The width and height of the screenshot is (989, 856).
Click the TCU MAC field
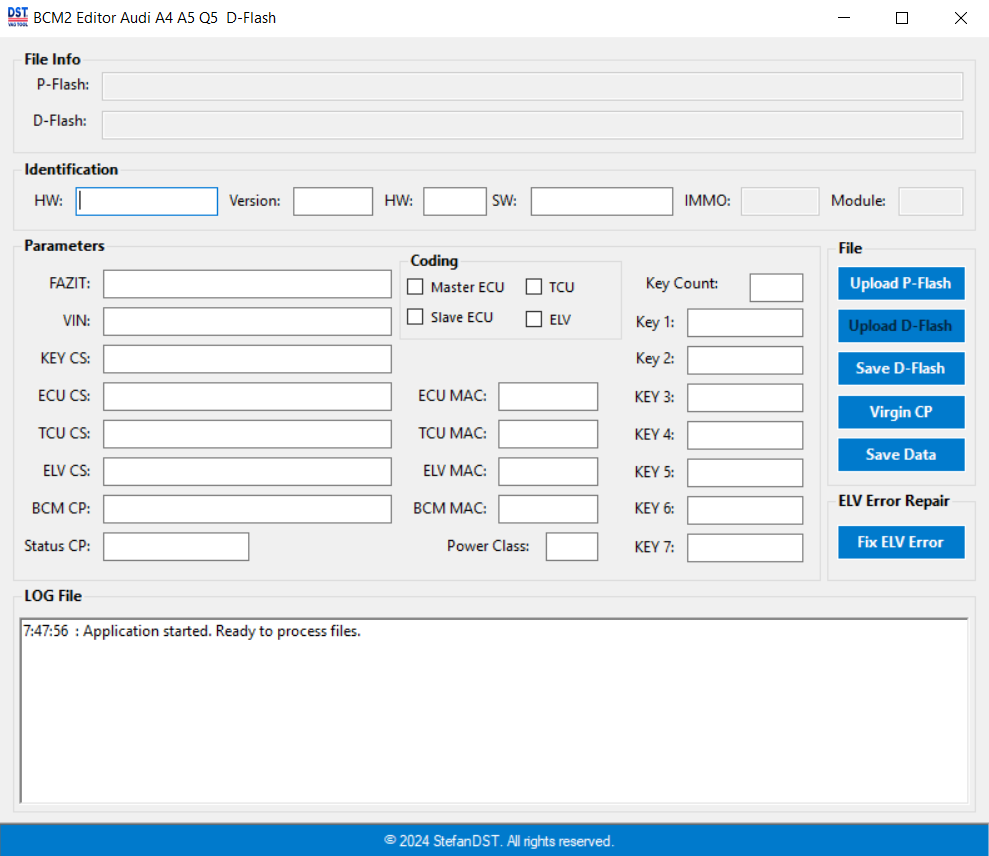tap(548, 434)
